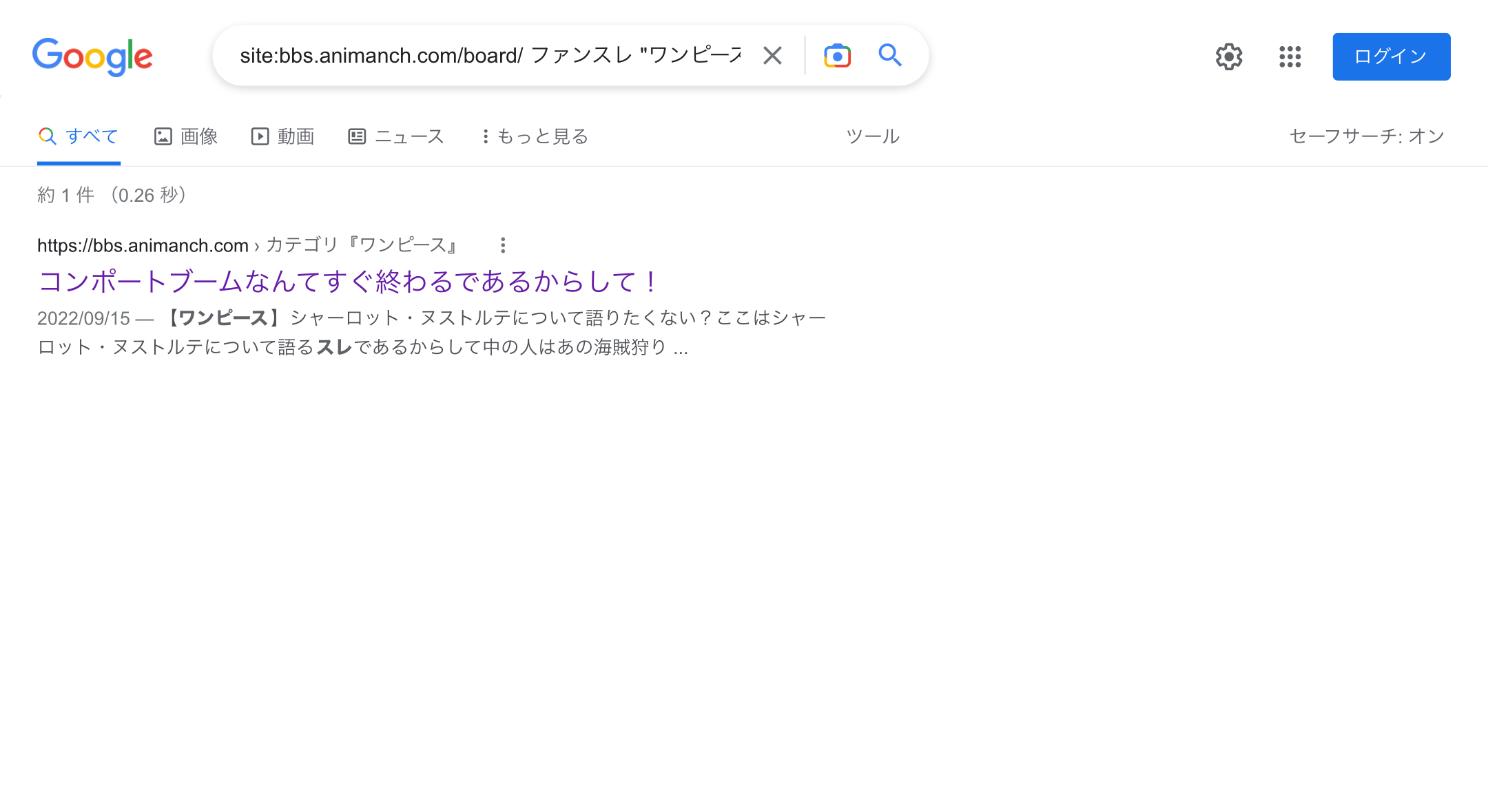Viewport: 1488px width, 812px height.
Task: Click inside the search query field
Action: (x=489, y=56)
